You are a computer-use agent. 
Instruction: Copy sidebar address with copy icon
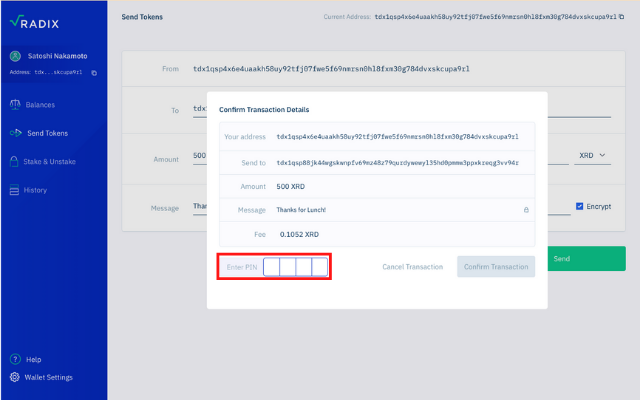[x=94, y=73]
